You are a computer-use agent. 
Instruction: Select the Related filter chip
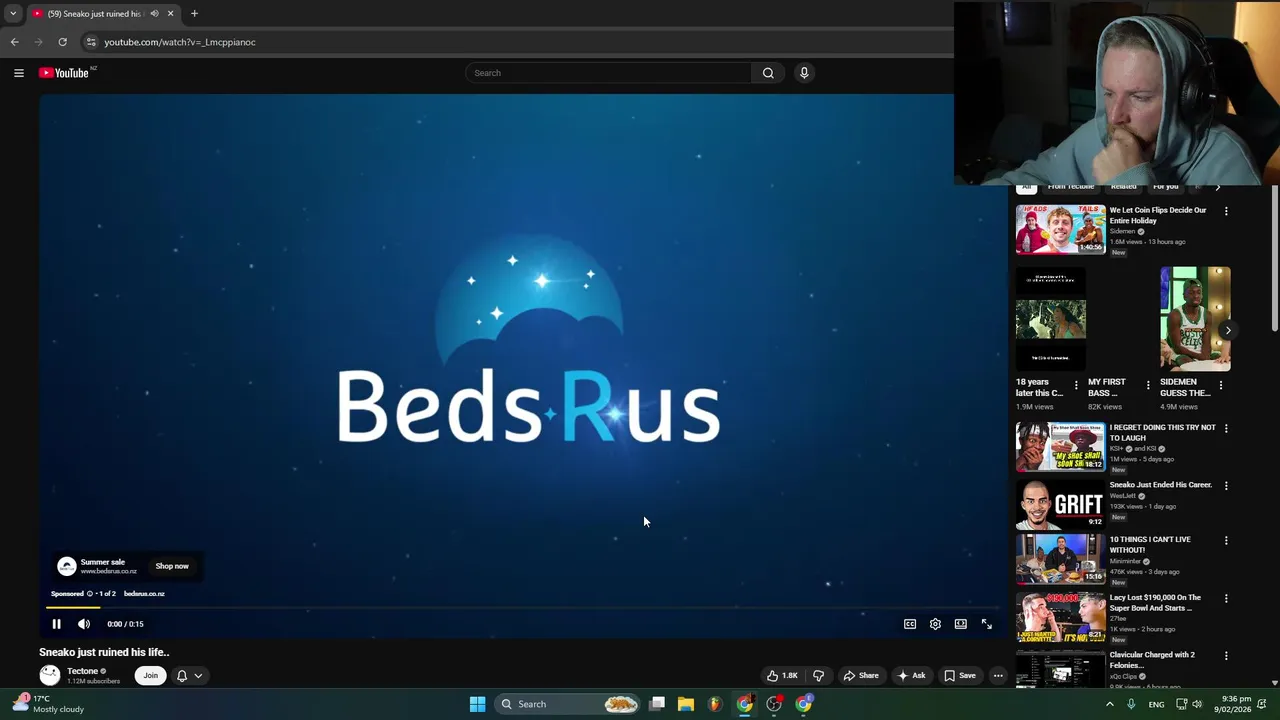[1124, 187]
